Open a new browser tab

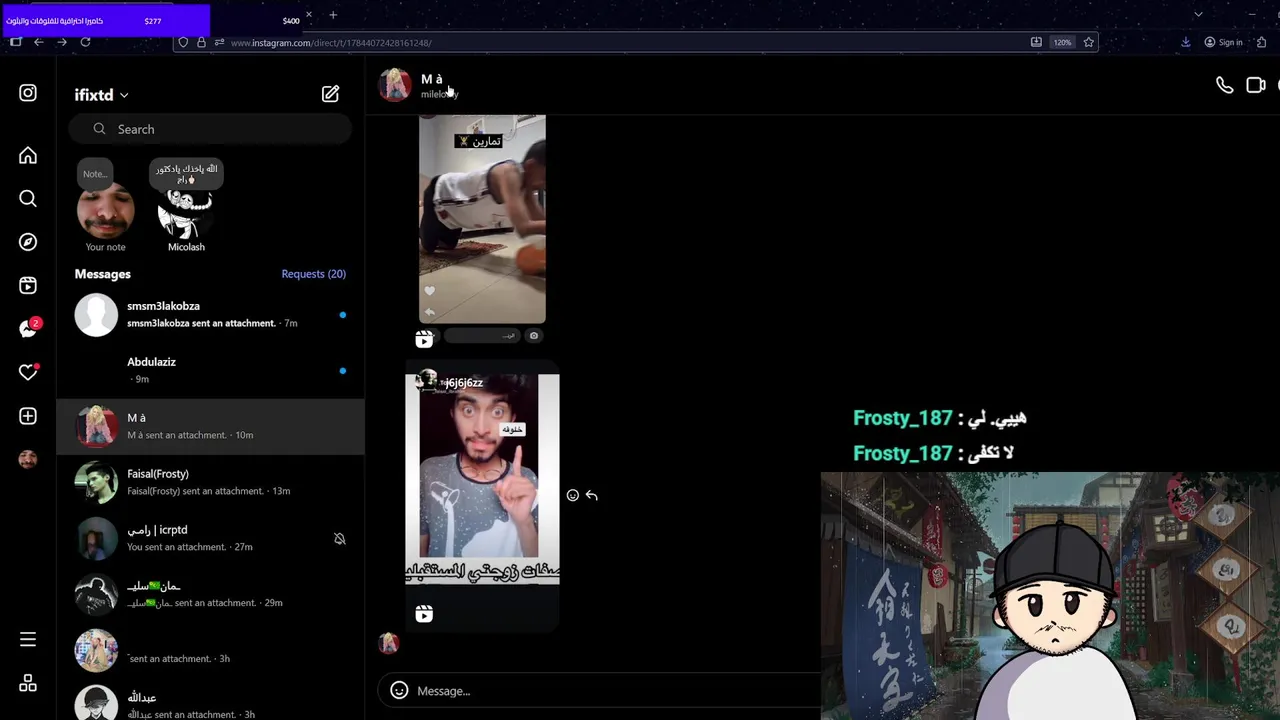[x=333, y=15]
